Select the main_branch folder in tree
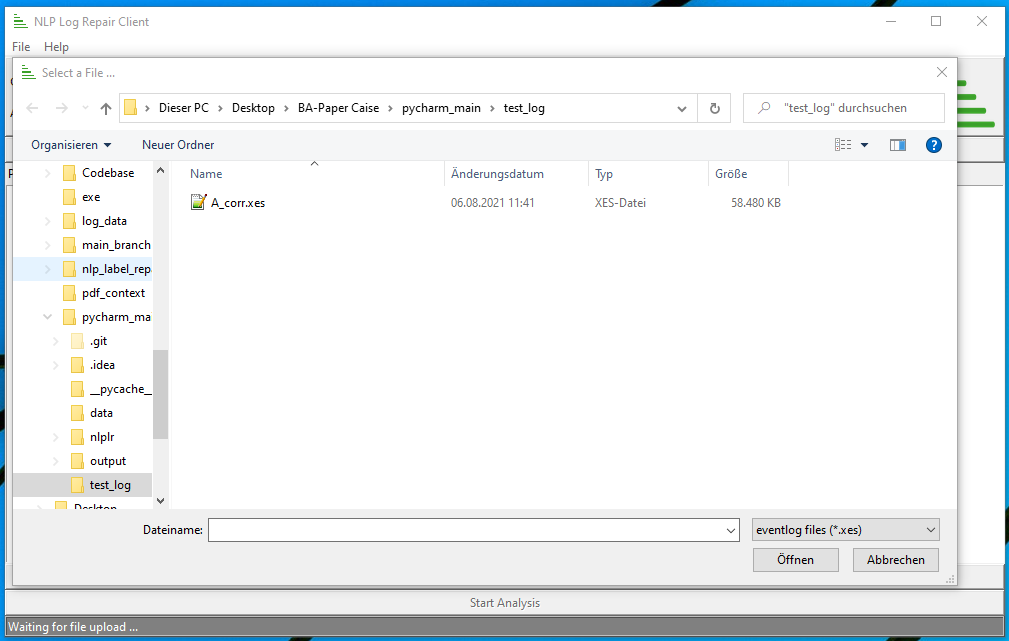This screenshot has width=1009, height=641. pos(107,245)
